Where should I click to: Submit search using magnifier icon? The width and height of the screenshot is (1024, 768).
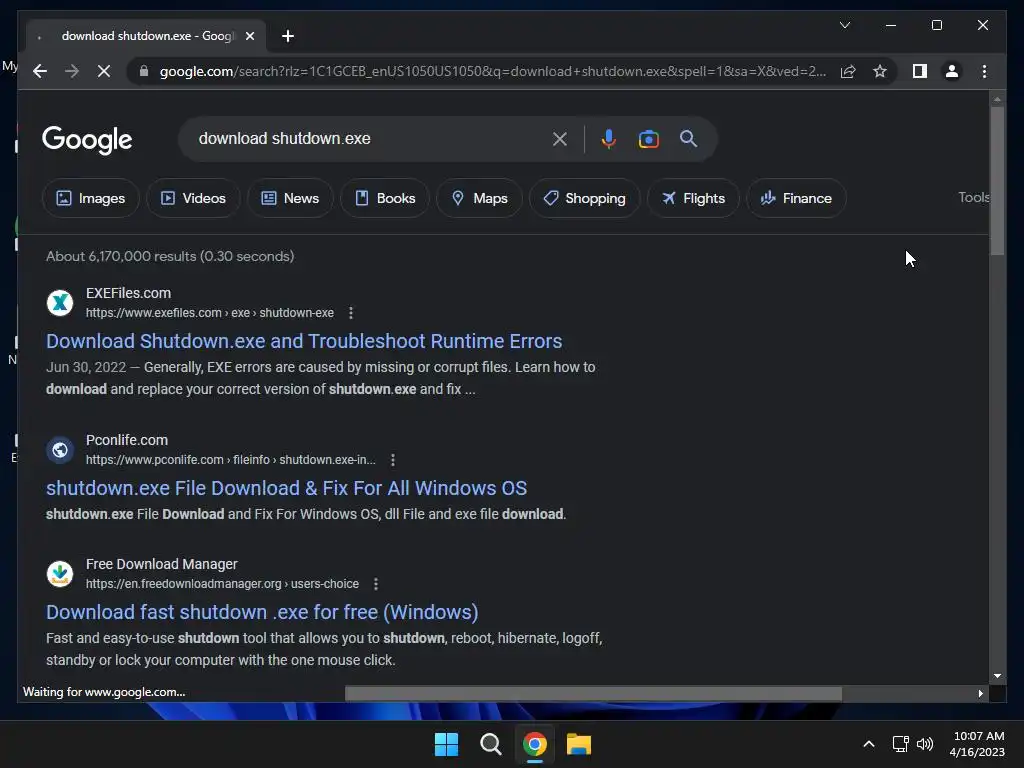pyautogui.click(x=688, y=138)
